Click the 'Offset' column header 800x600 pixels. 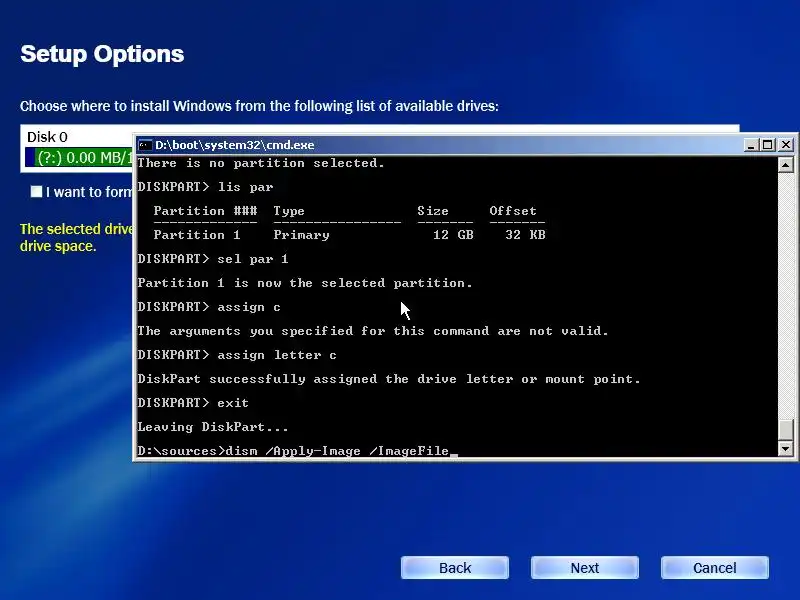click(513, 211)
